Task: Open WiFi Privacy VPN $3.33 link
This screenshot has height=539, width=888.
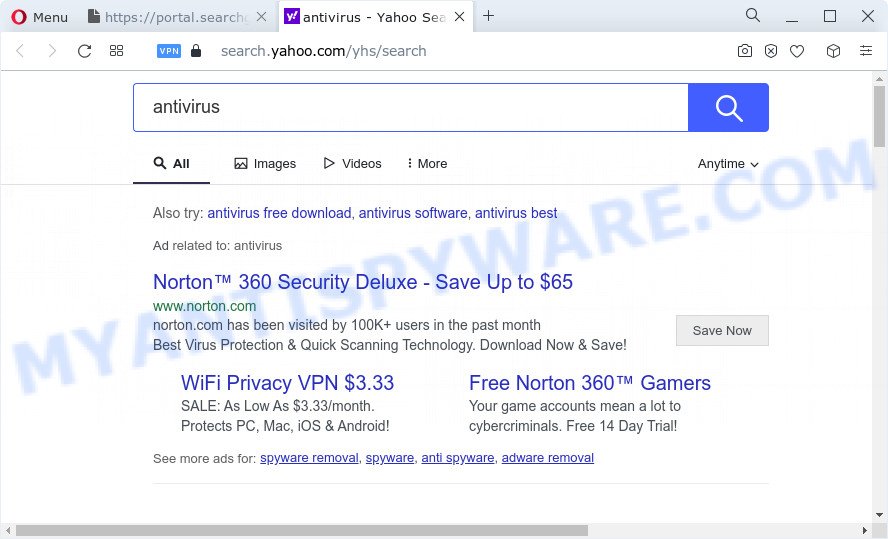Action: point(287,383)
